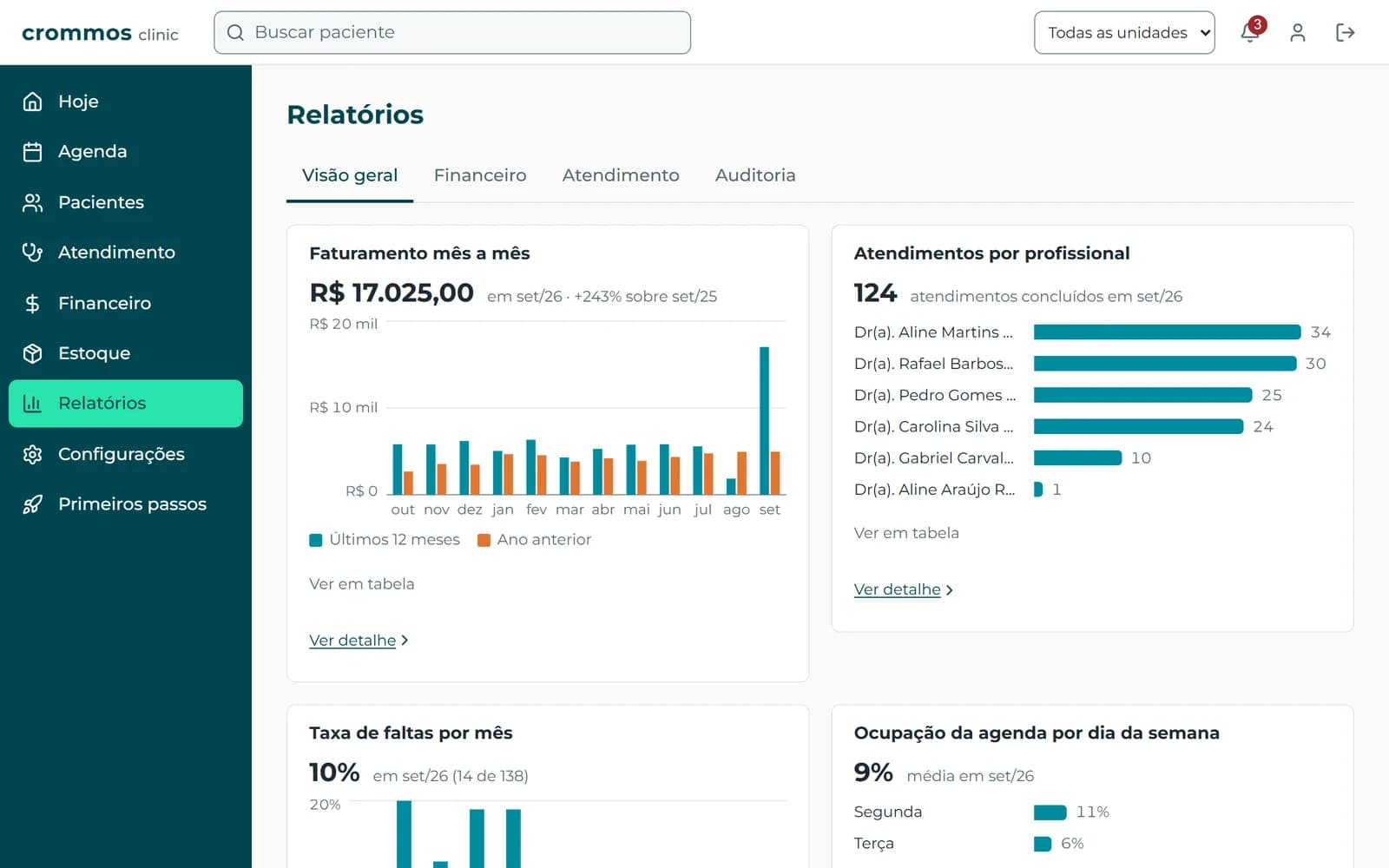1389x868 pixels.
Task: Click the Relatórios chart icon
Action: pyautogui.click(x=32, y=404)
